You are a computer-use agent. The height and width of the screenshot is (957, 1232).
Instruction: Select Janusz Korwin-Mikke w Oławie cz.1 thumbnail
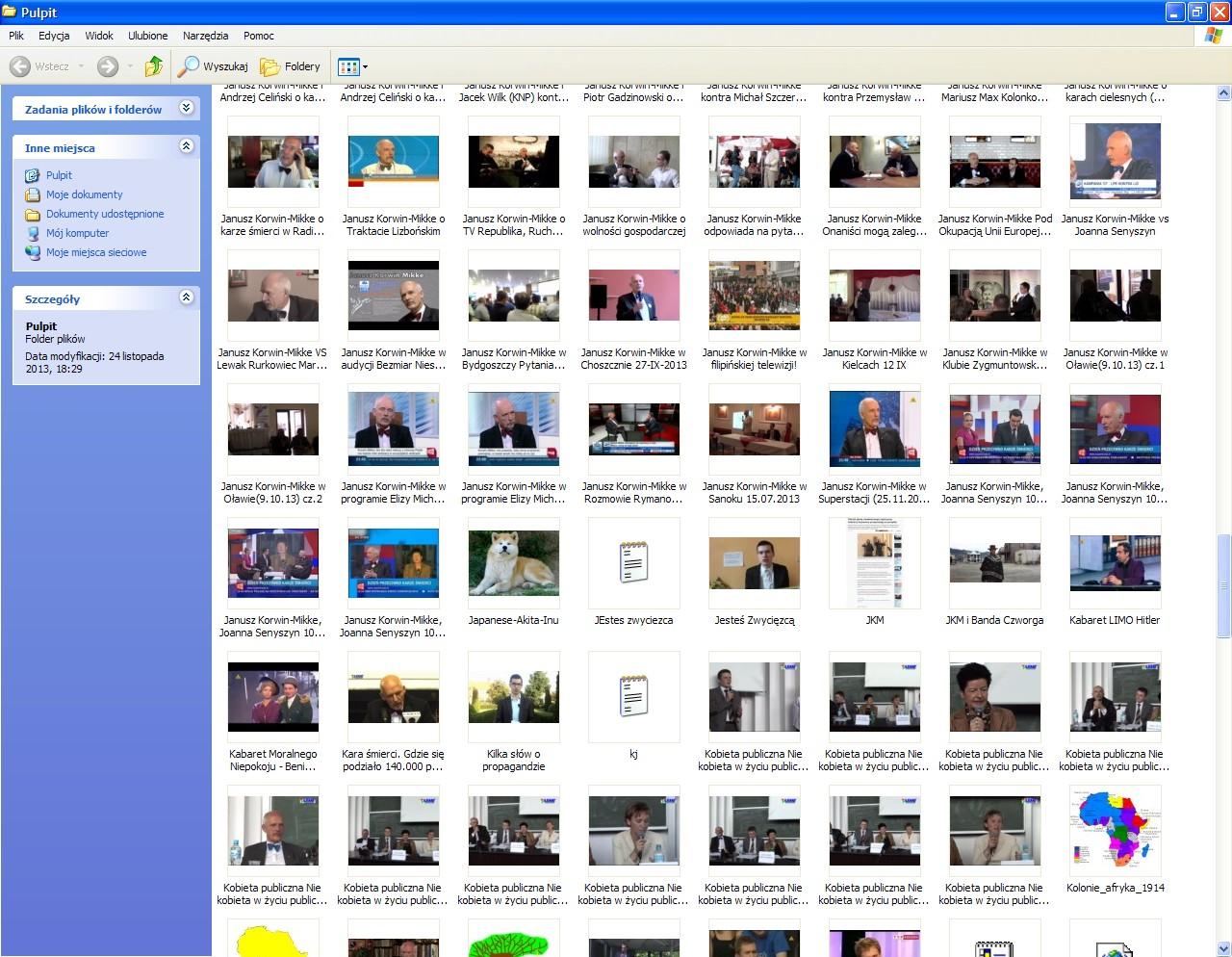(1115, 296)
